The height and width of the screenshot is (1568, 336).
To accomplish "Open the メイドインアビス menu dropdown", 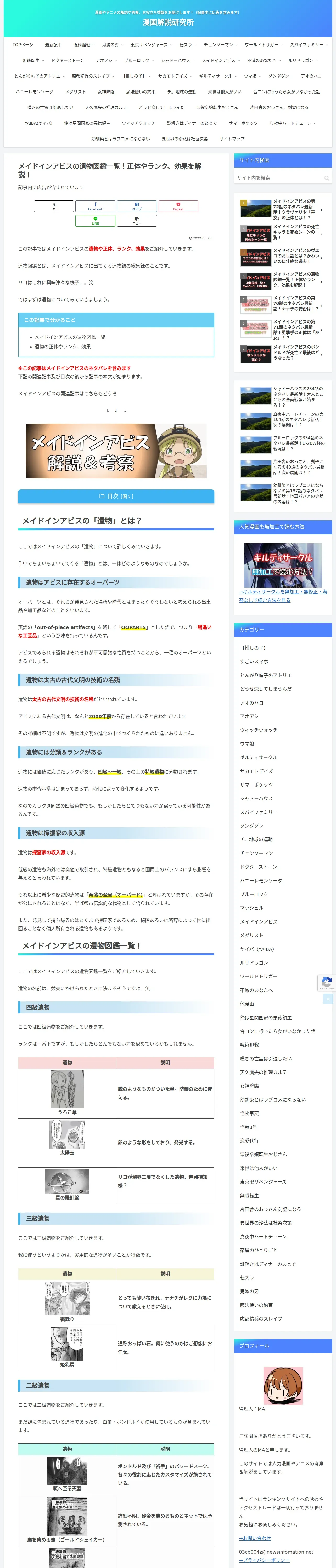I will point(221,60).
